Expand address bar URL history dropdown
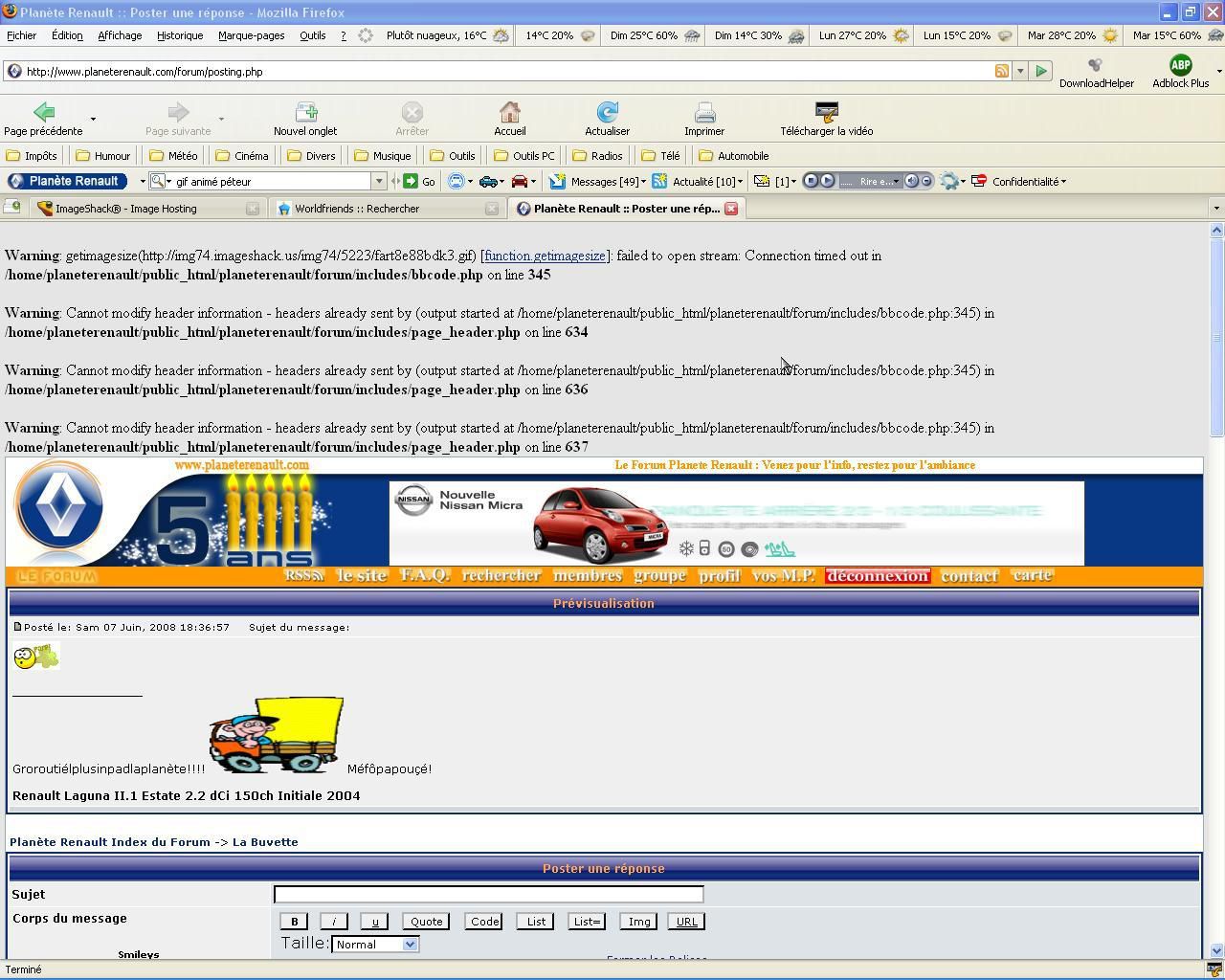 point(1020,71)
